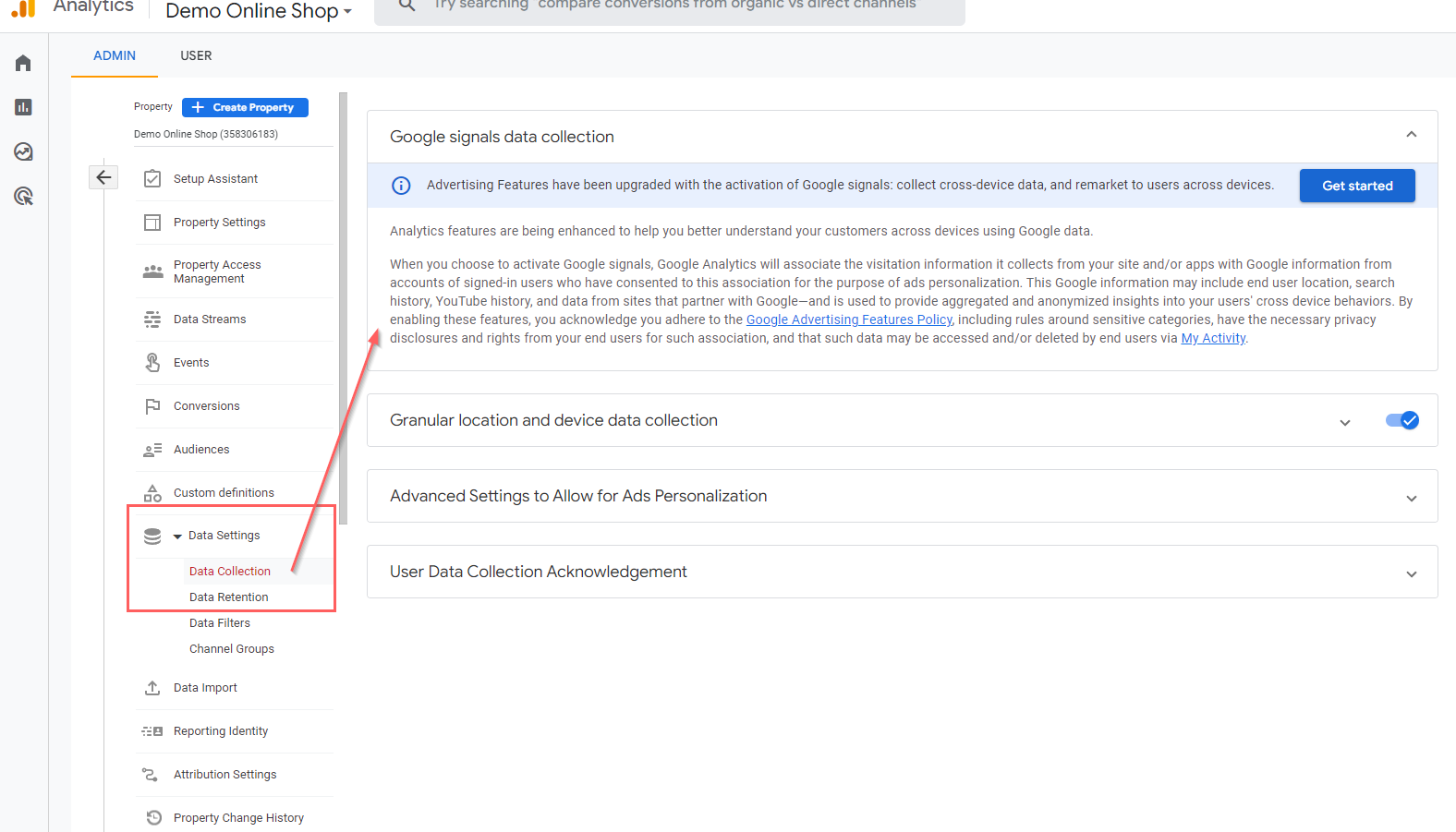Open the My Activity link
Viewport: 1456px width, 832px height.
pos(1213,338)
